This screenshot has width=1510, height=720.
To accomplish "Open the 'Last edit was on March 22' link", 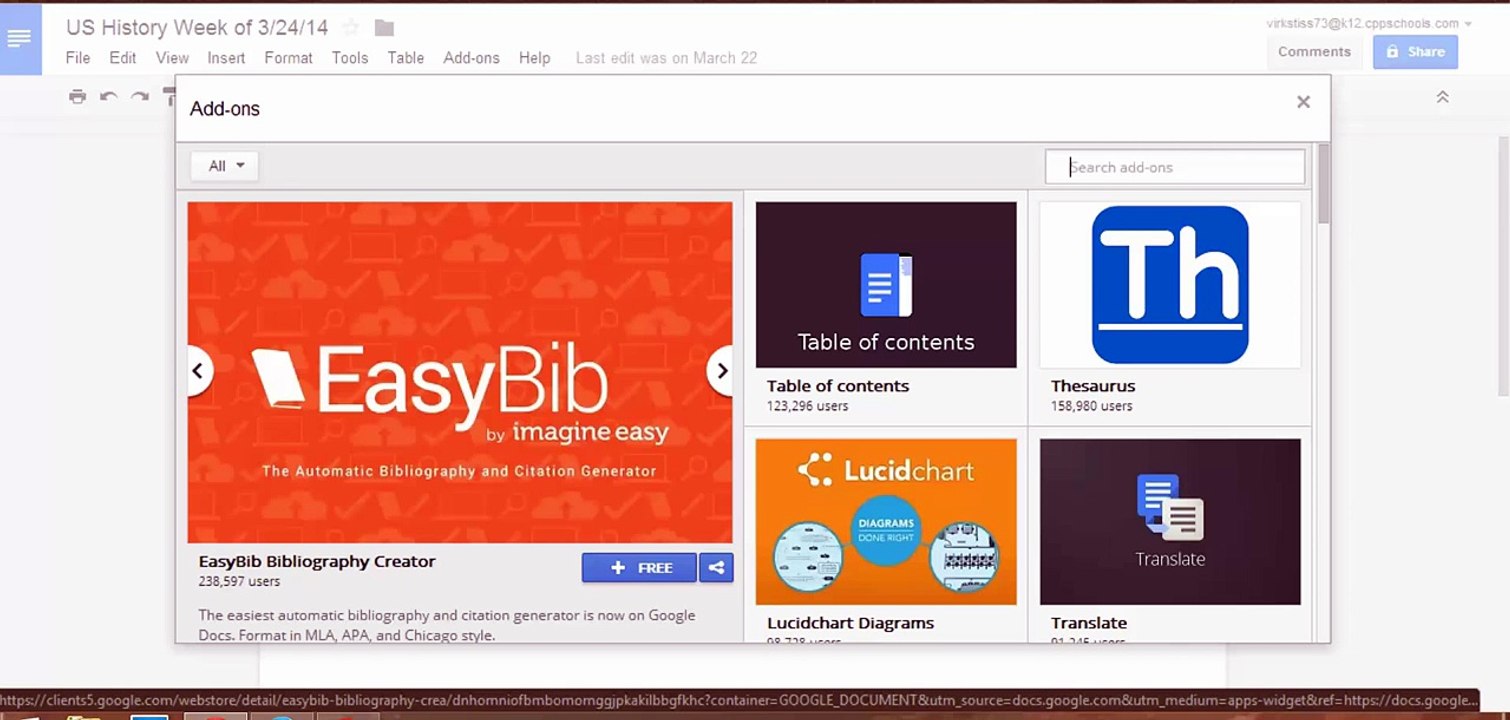I will pos(666,58).
